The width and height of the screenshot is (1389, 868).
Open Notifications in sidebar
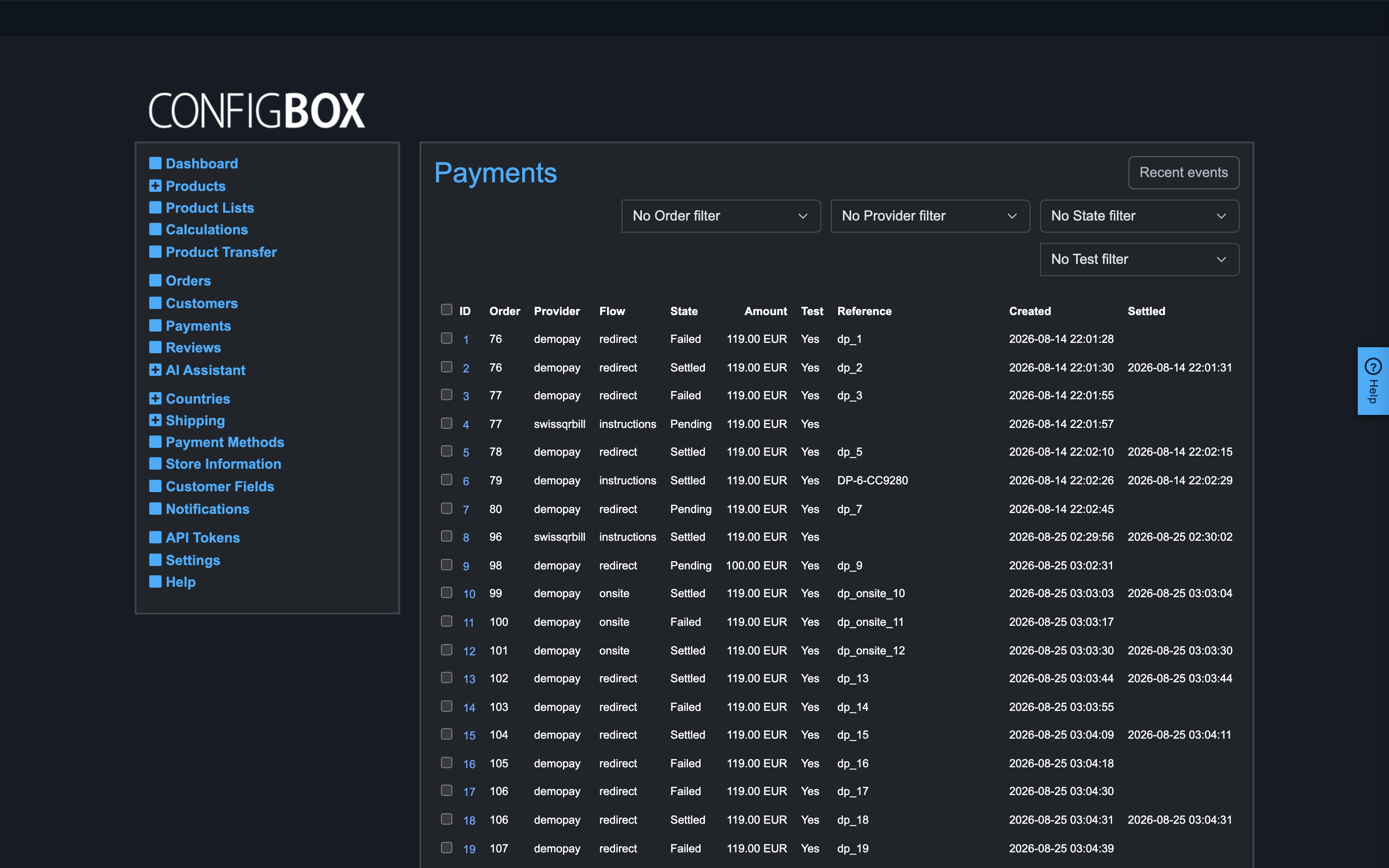(207, 509)
